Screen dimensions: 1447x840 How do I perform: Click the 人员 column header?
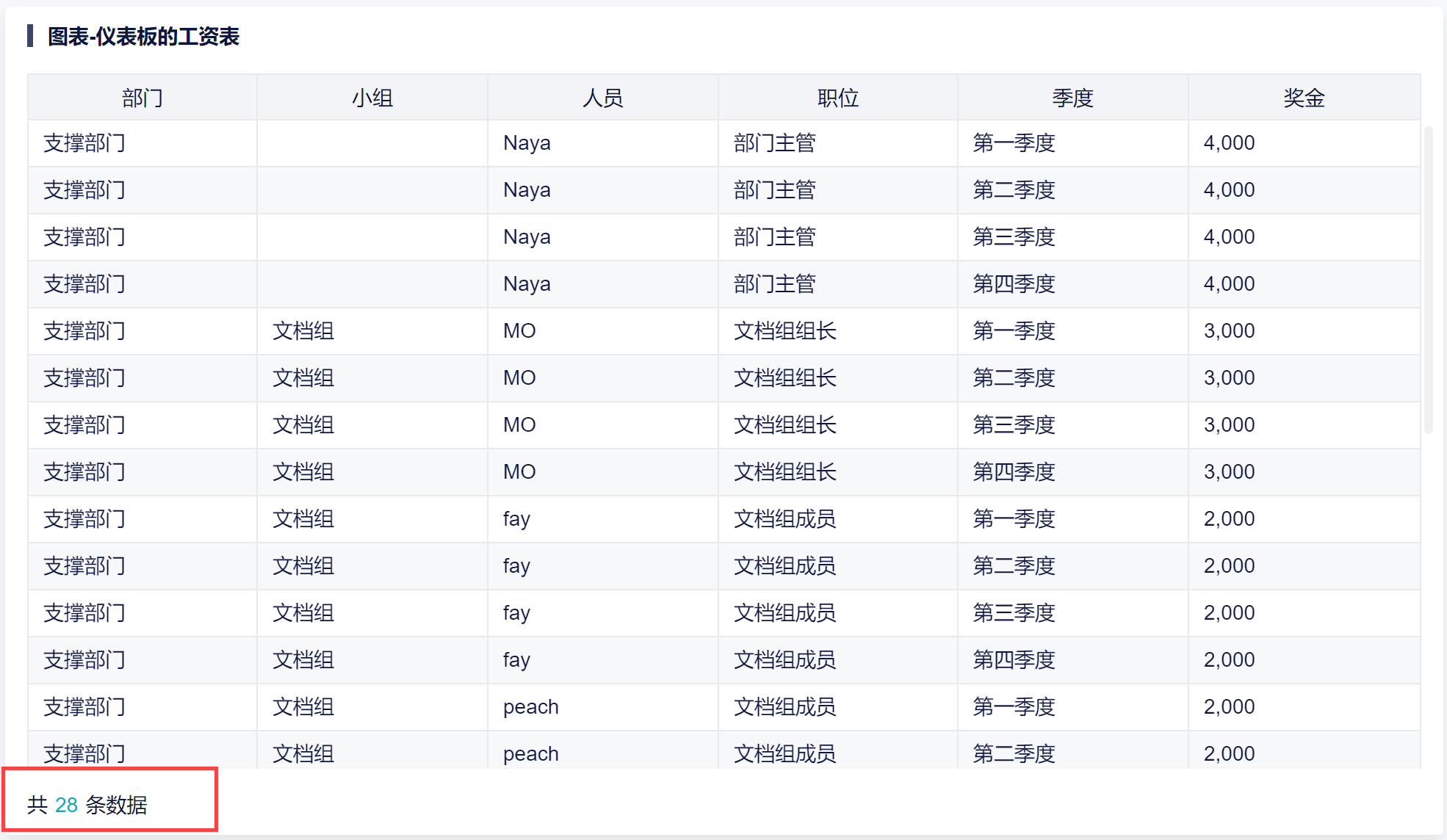[x=602, y=98]
